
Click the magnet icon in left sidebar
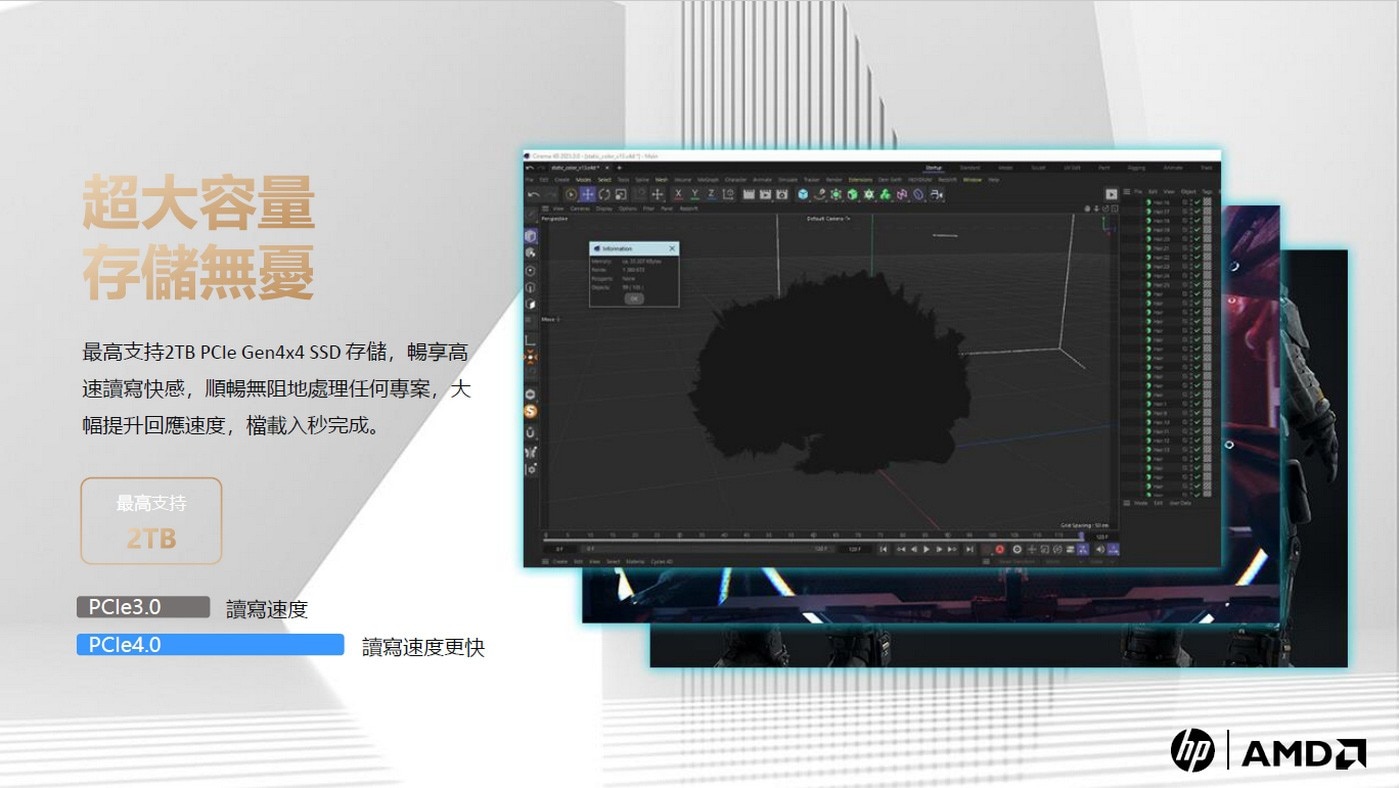point(531,432)
